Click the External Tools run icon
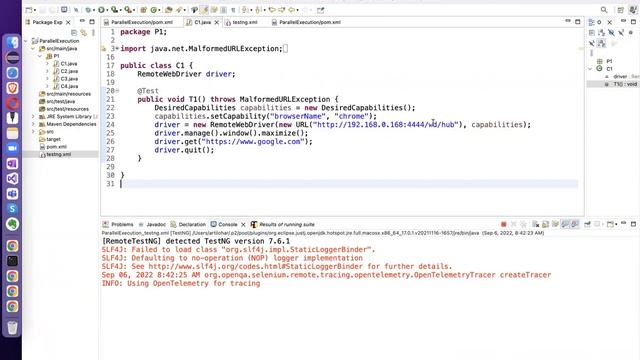This screenshot has width=640, height=360. (128, 10)
